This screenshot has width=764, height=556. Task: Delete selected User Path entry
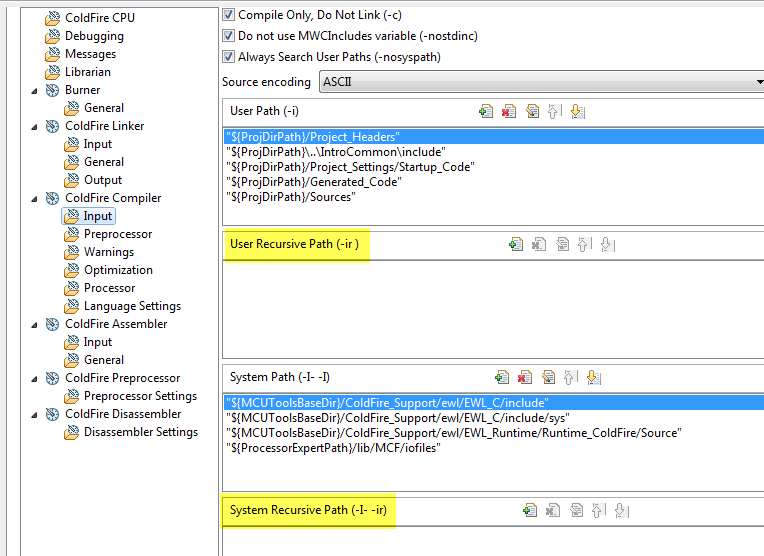click(x=509, y=112)
